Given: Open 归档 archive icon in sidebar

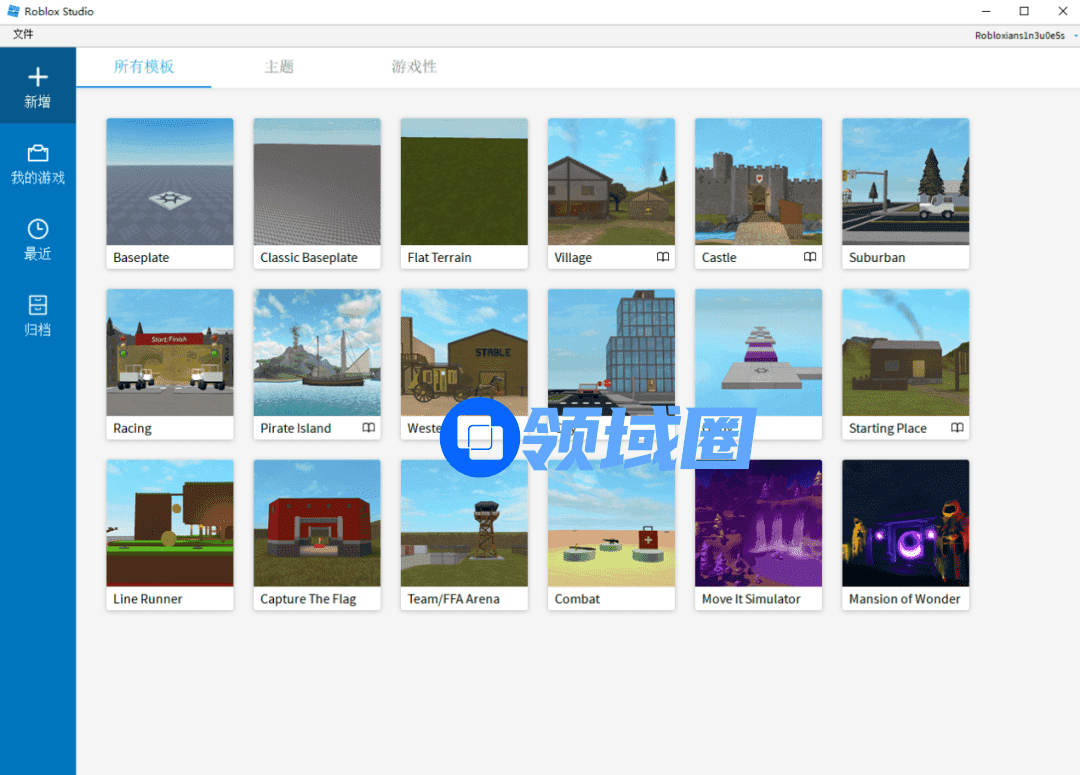Looking at the screenshot, I should tap(38, 305).
